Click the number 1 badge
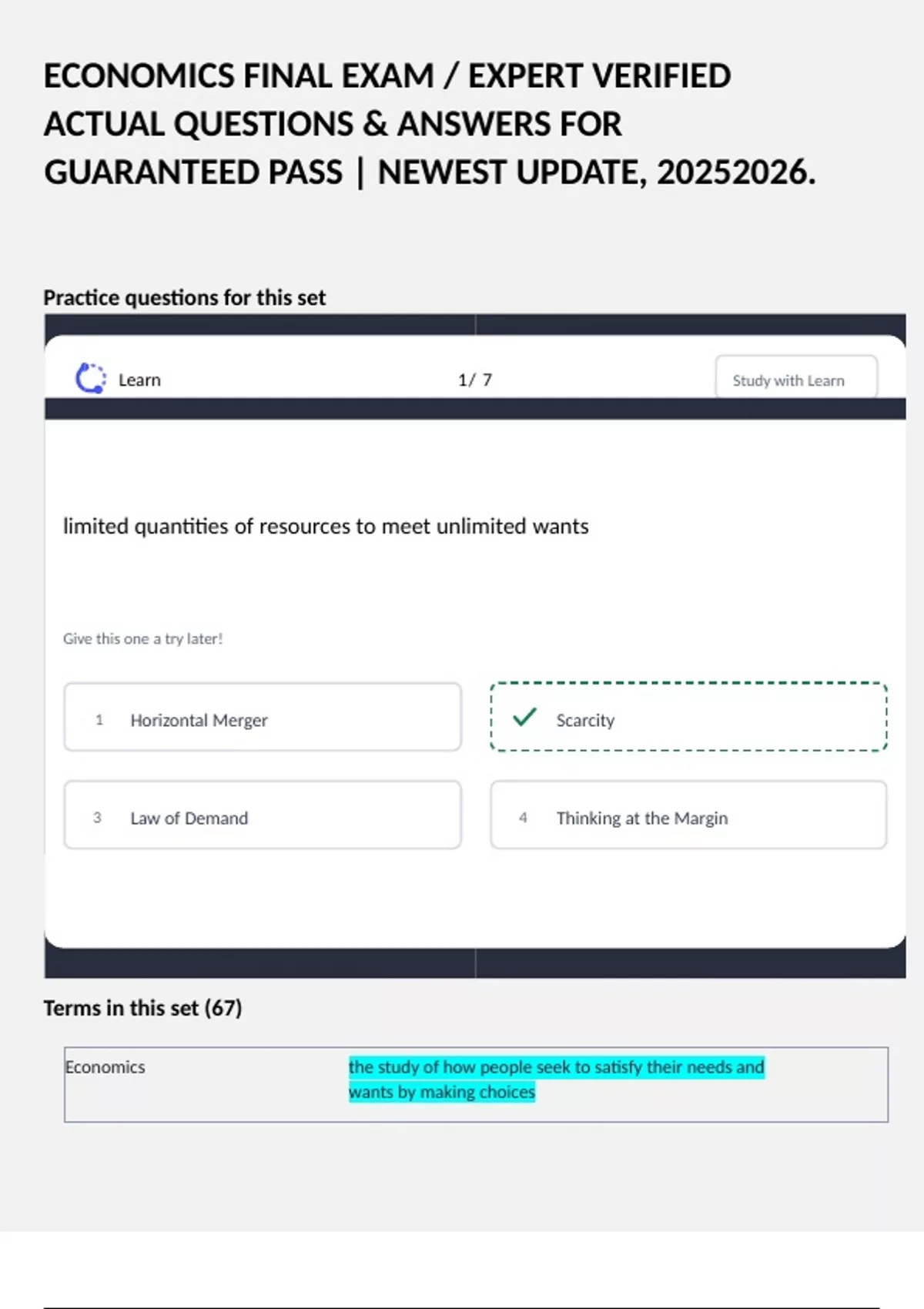The width and height of the screenshot is (924, 1309). pyautogui.click(x=99, y=720)
